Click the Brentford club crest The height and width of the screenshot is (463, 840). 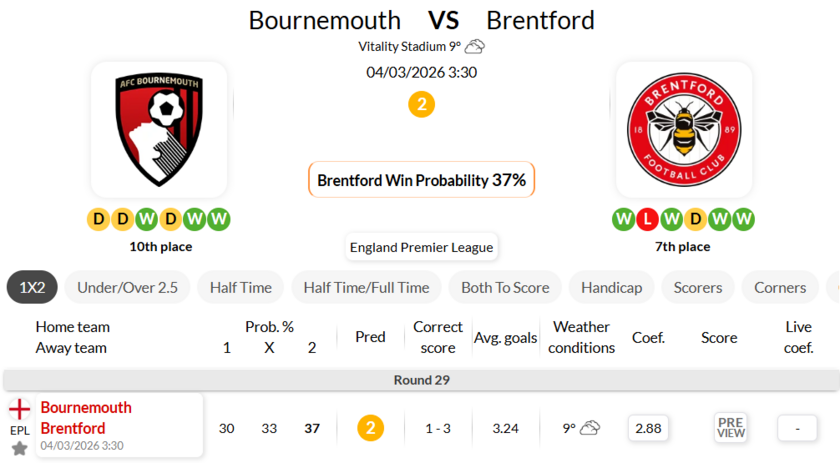tap(684, 129)
